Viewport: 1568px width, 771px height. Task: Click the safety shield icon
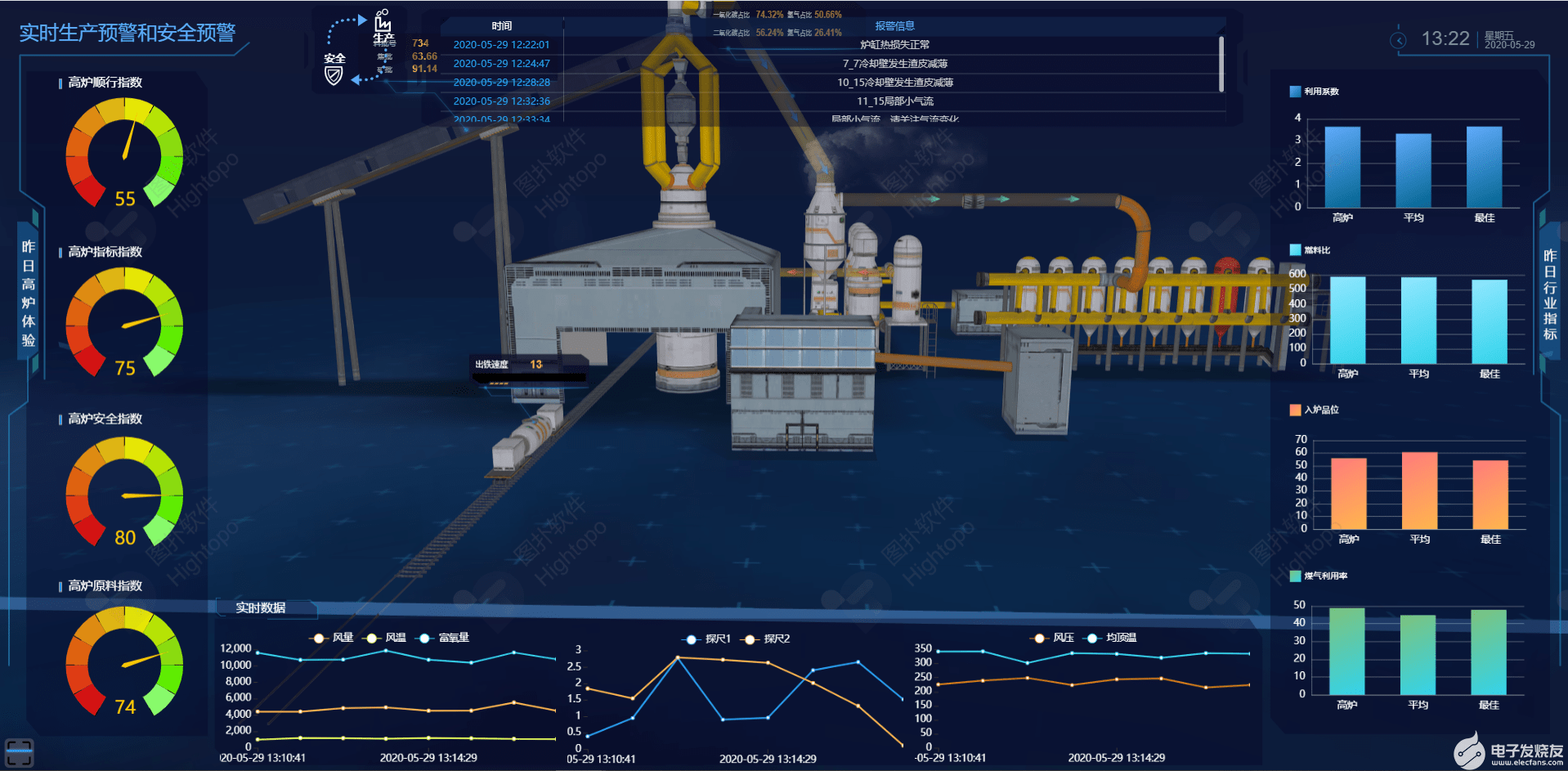(334, 75)
